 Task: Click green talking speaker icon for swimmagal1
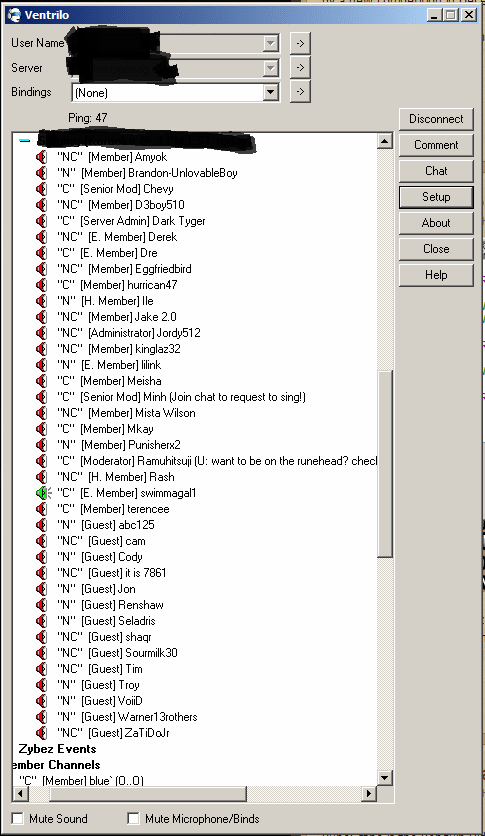pyautogui.click(x=43, y=493)
